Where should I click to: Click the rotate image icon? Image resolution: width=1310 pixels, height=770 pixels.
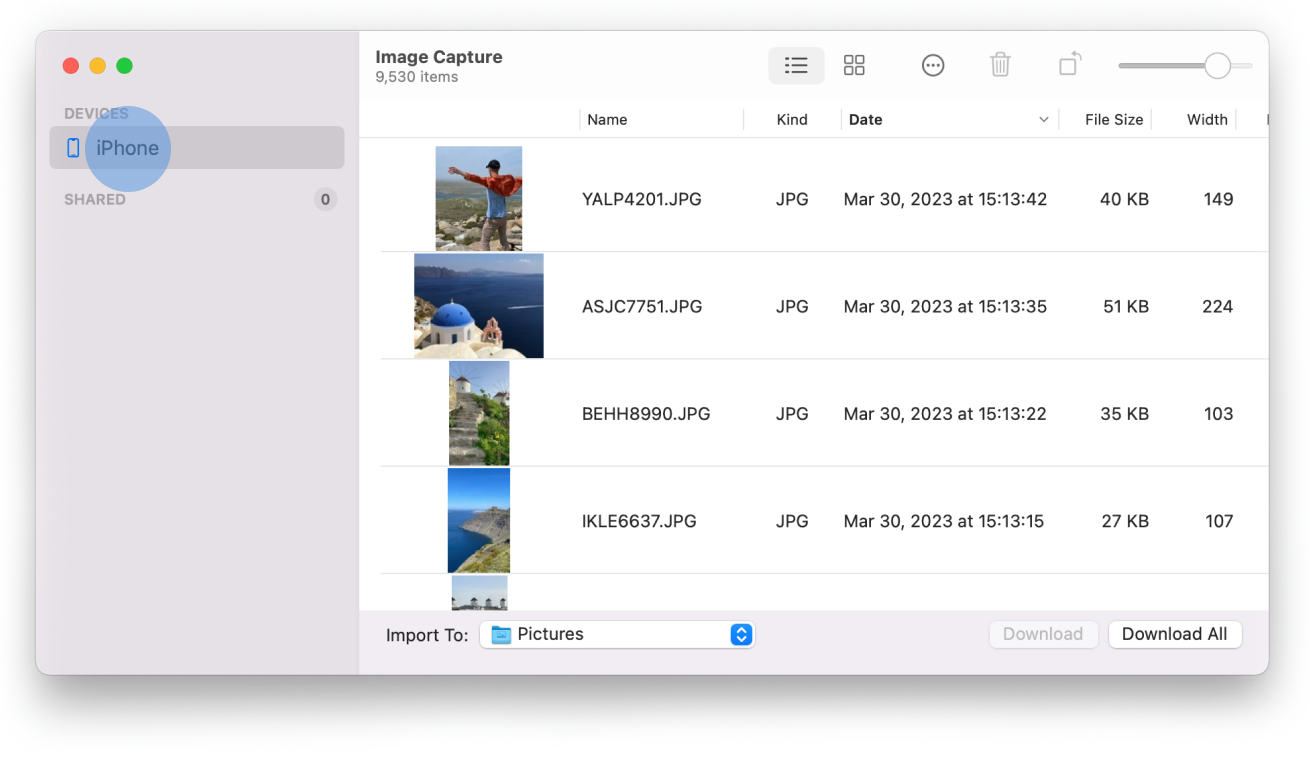coord(1069,64)
